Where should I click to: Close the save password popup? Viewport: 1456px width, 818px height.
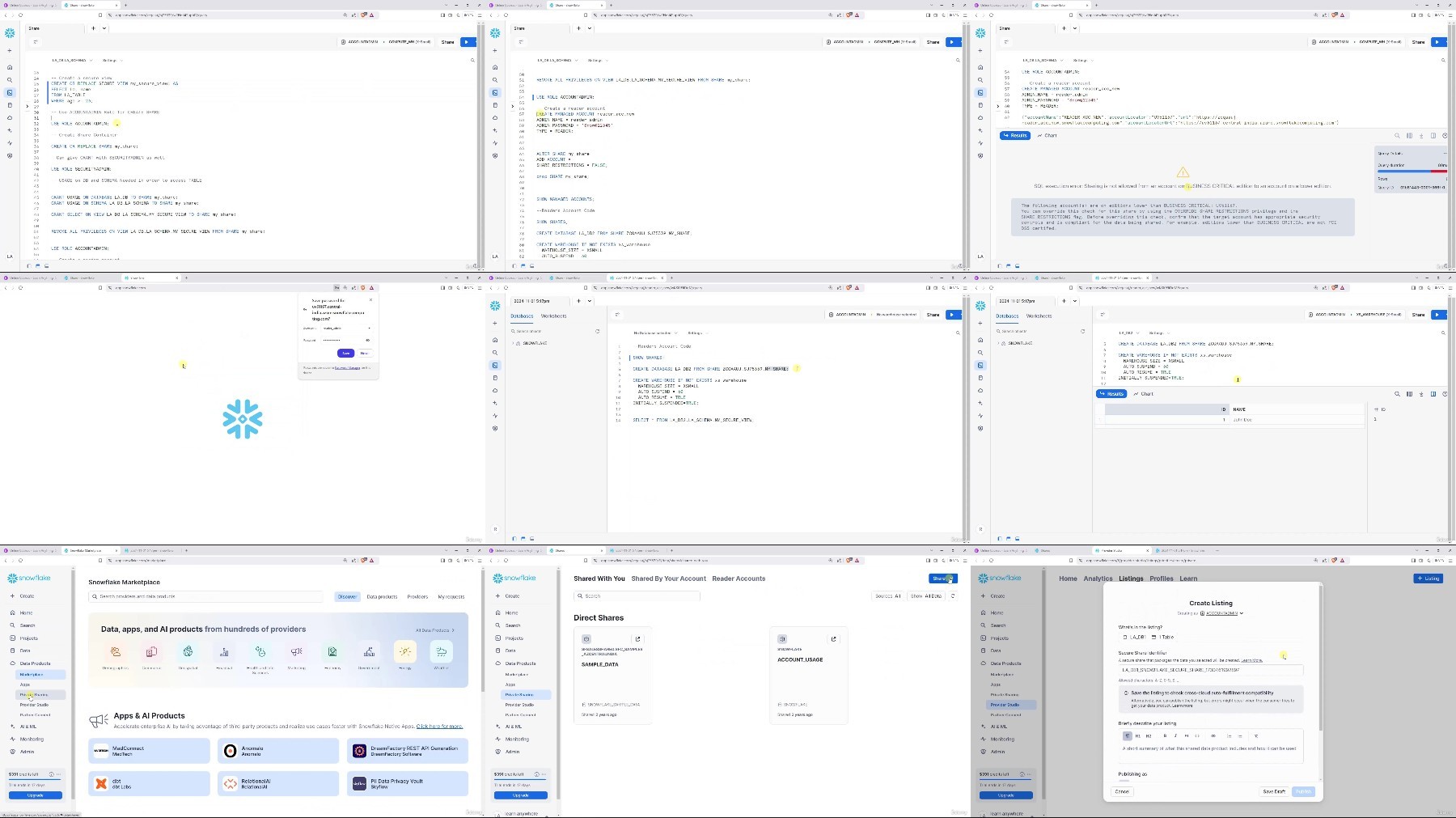[371, 300]
